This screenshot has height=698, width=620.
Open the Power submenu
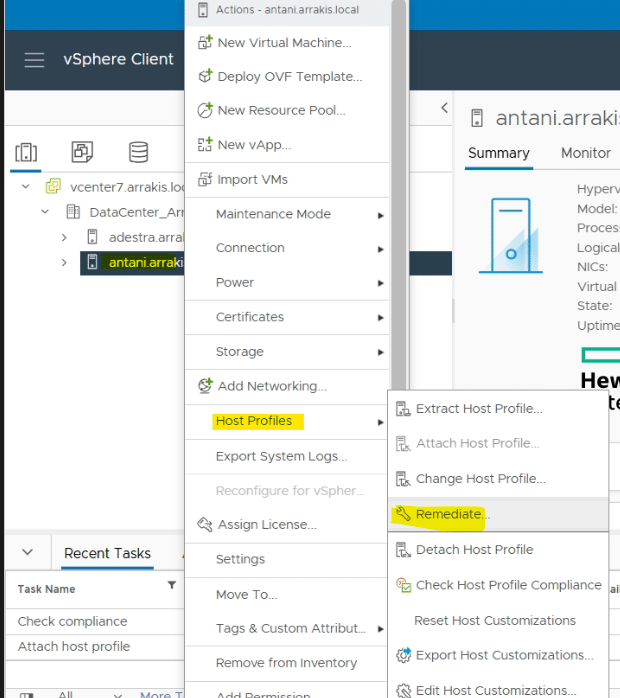tap(287, 282)
